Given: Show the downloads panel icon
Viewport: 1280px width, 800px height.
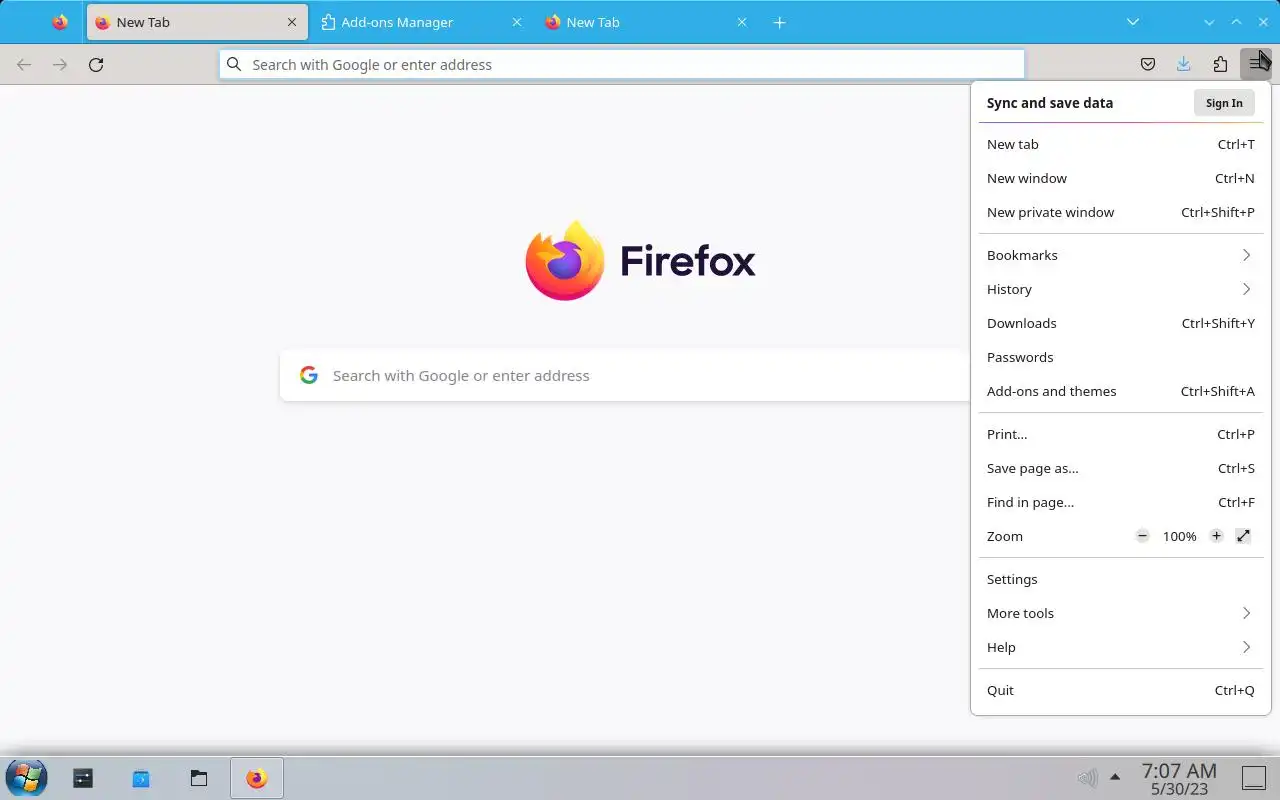Looking at the screenshot, I should [x=1184, y=64].
